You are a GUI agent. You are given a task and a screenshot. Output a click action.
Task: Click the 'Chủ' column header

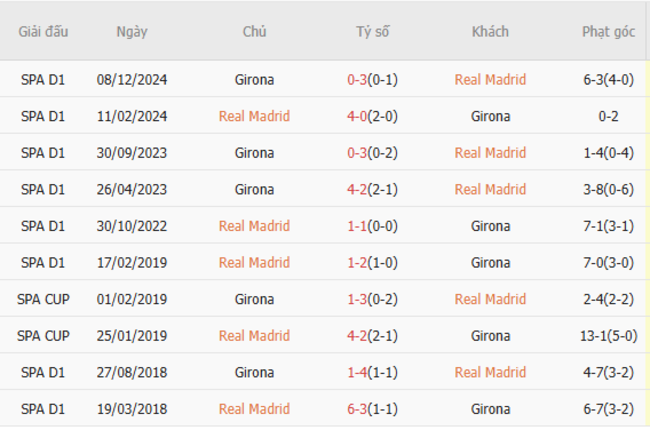pyautogui.click(x=254, y=31)
